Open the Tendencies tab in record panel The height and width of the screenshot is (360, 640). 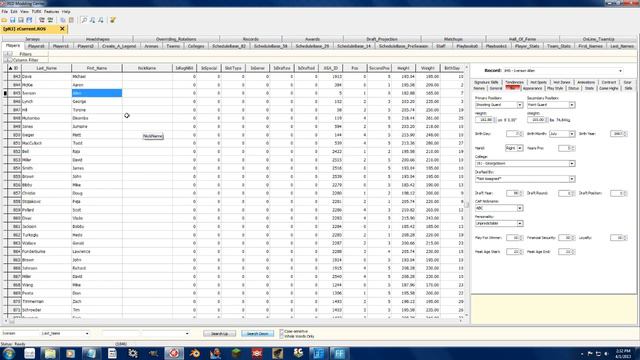(x=514, y=82)
